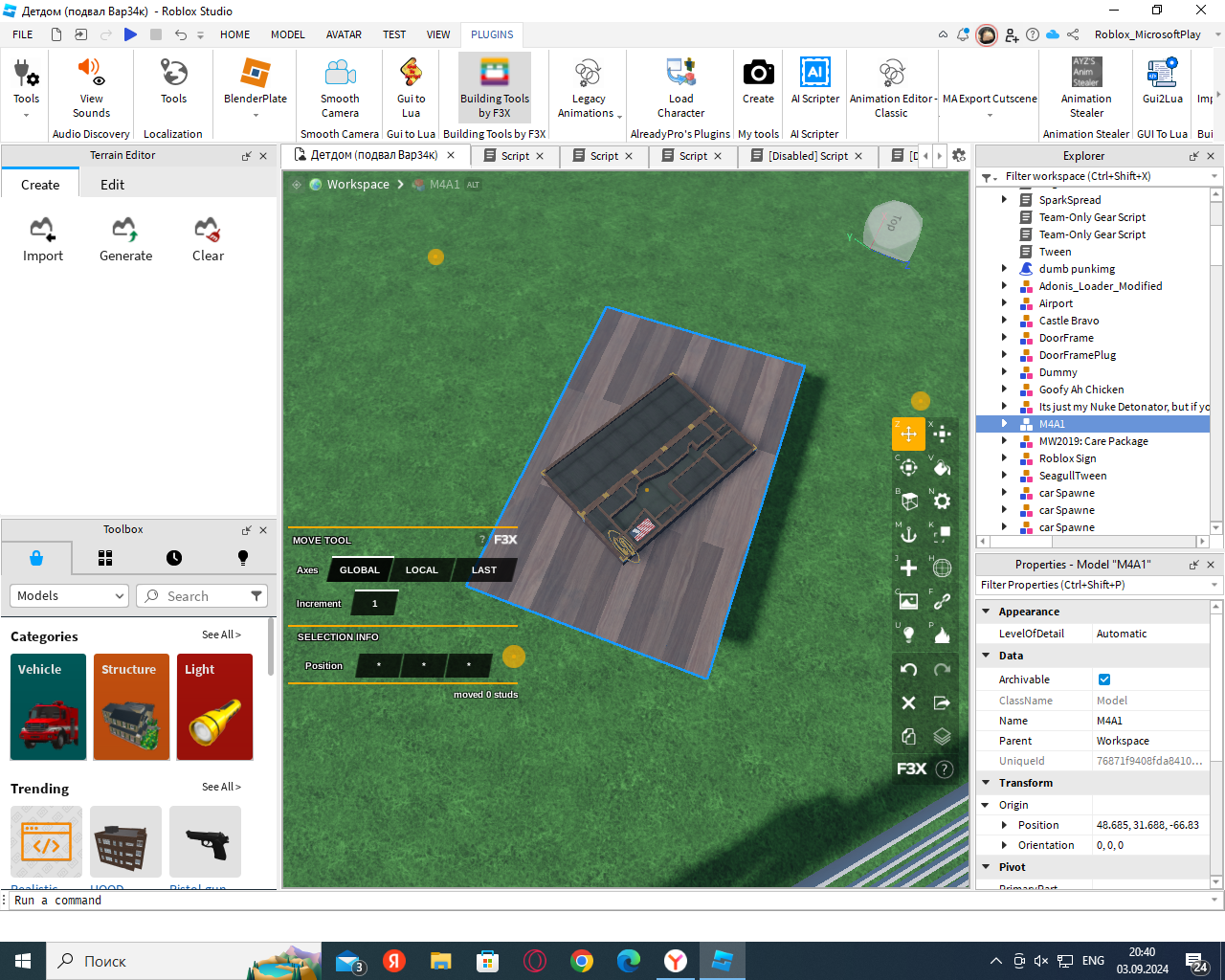
Task: Click the F3X delete X icon
Action: coord(908,702)
